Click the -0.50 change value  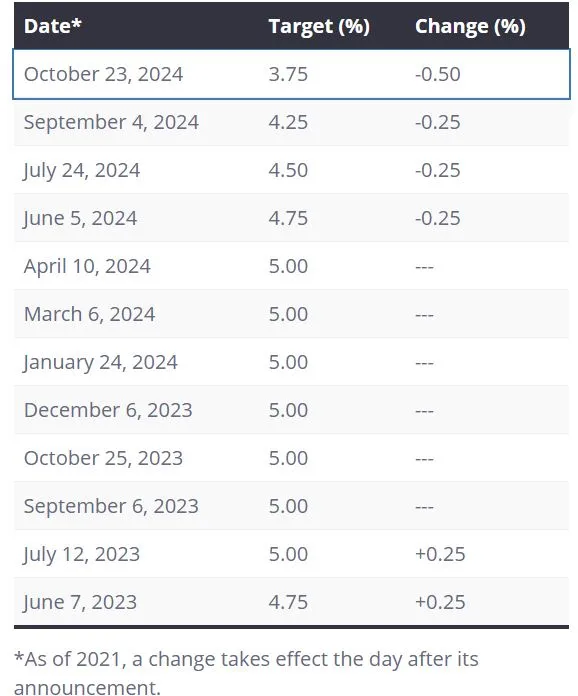[x=438, y=74]
